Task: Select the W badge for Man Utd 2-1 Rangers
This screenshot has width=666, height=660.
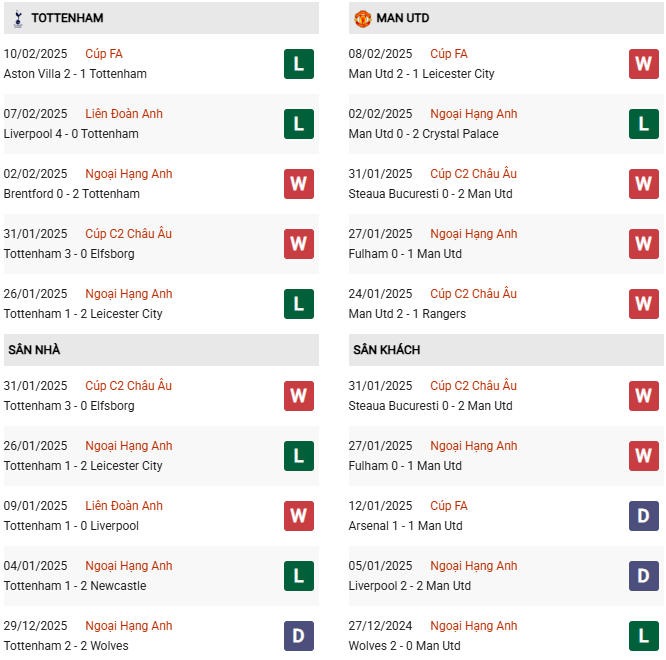Action: point(643,304)
